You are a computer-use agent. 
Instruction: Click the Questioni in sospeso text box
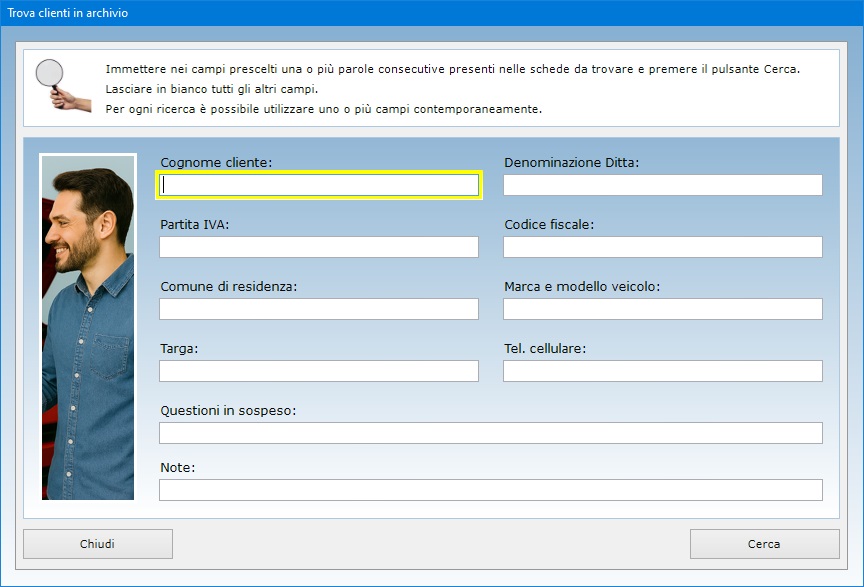pyautogui.click(x=490, y=433)
